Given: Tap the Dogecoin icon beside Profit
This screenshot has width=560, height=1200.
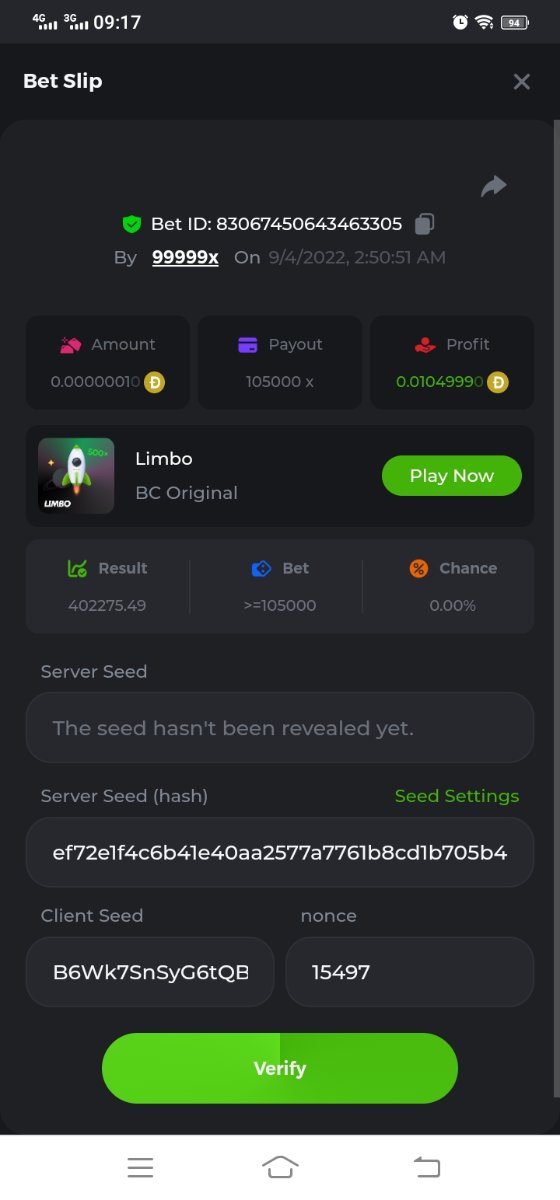Looking at the screenshot, I should point(498,381).
